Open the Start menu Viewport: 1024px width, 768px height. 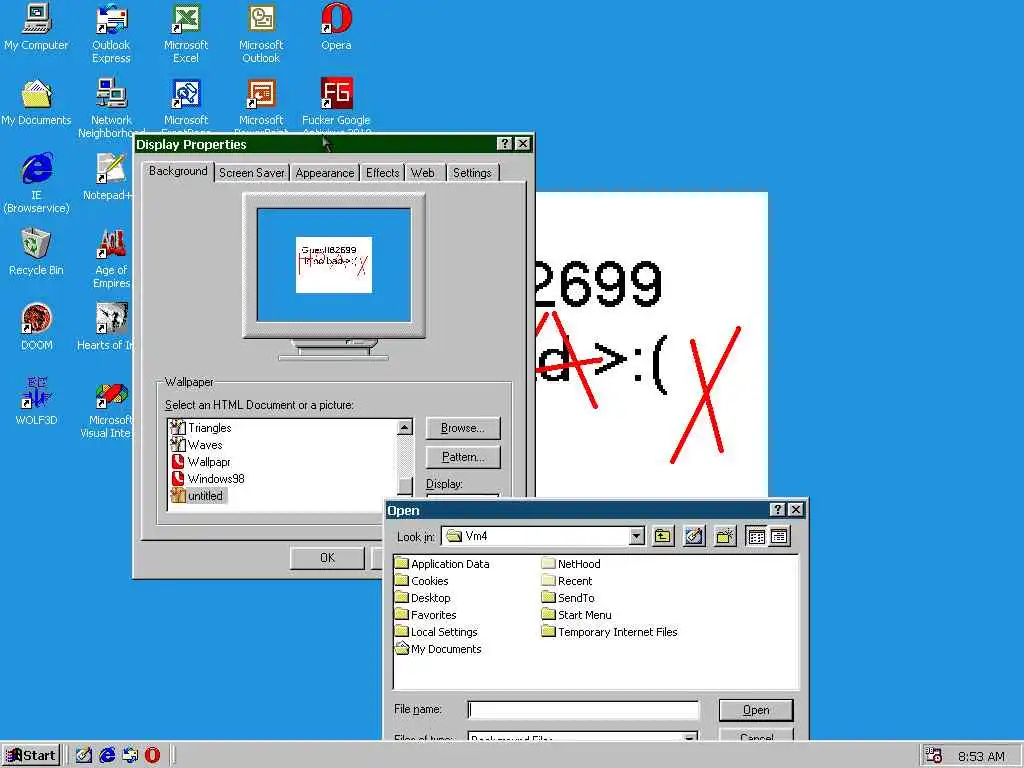[31, 756]
